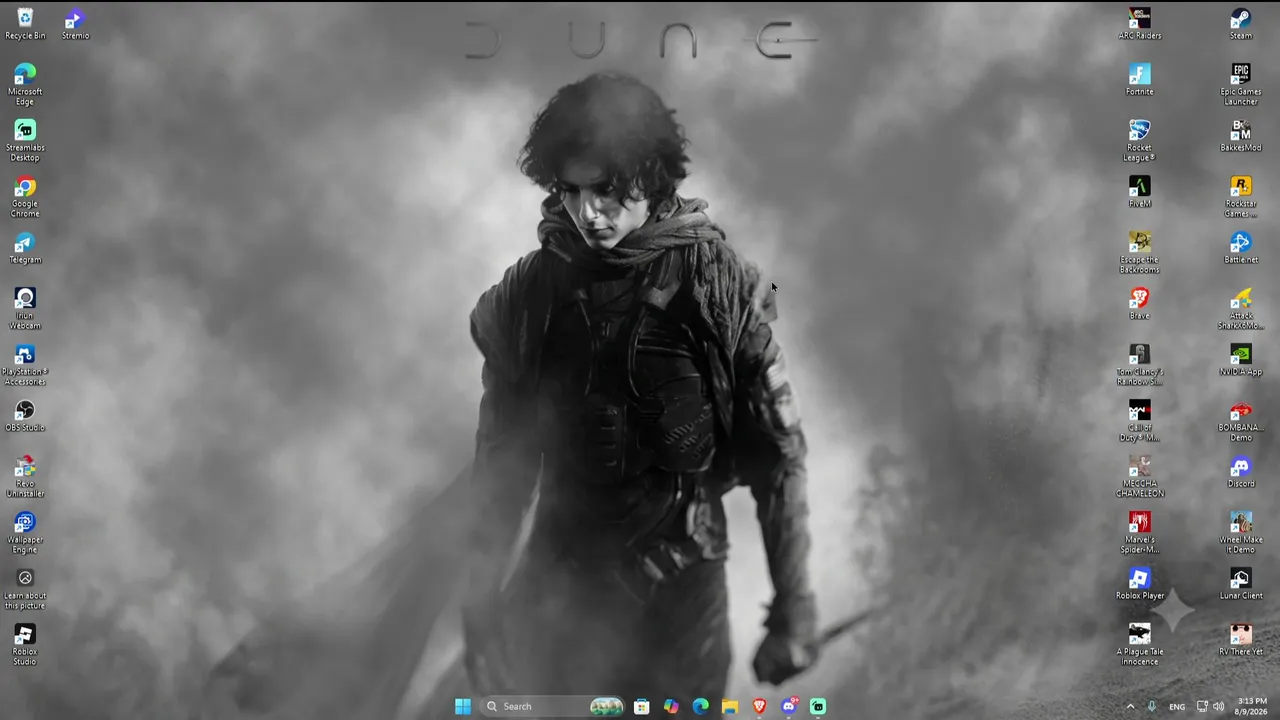Select the Roblox Player desktop shortcut
The height and width of the screenshot is (720, 1280).
(1140, 584)
